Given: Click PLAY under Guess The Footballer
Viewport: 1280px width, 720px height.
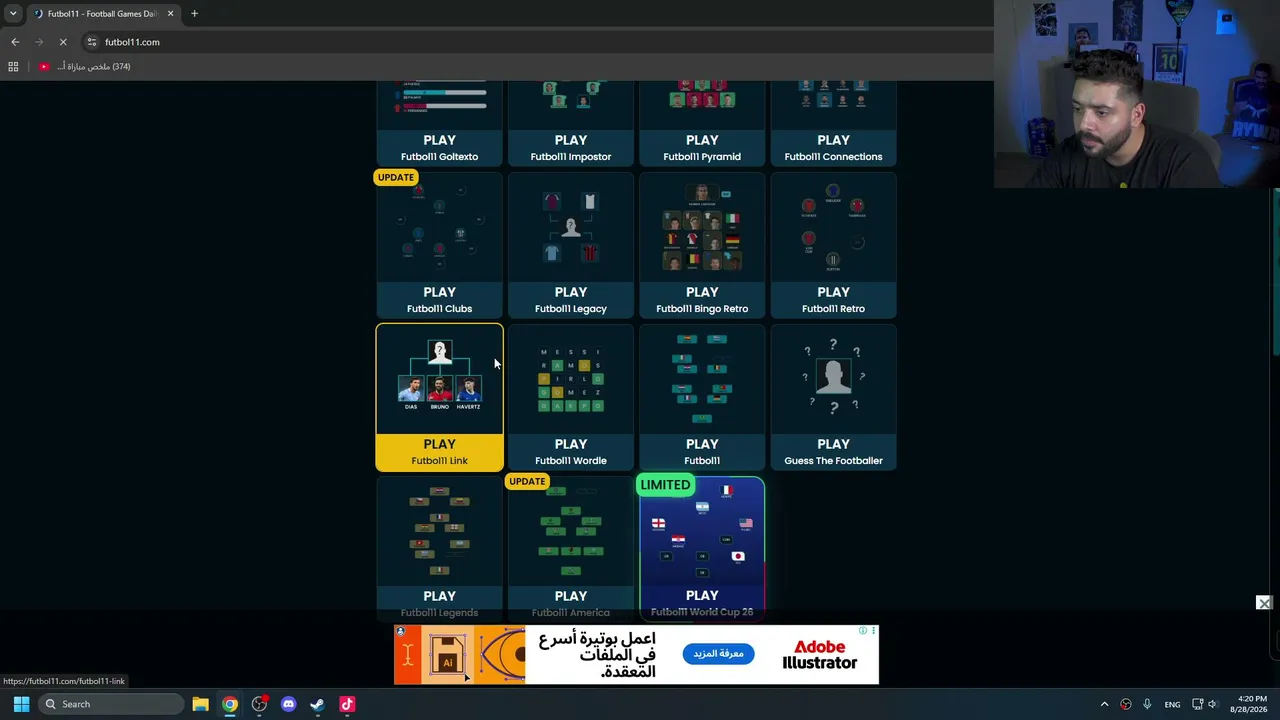Looking at the screenshot, I should pos(833,444).
